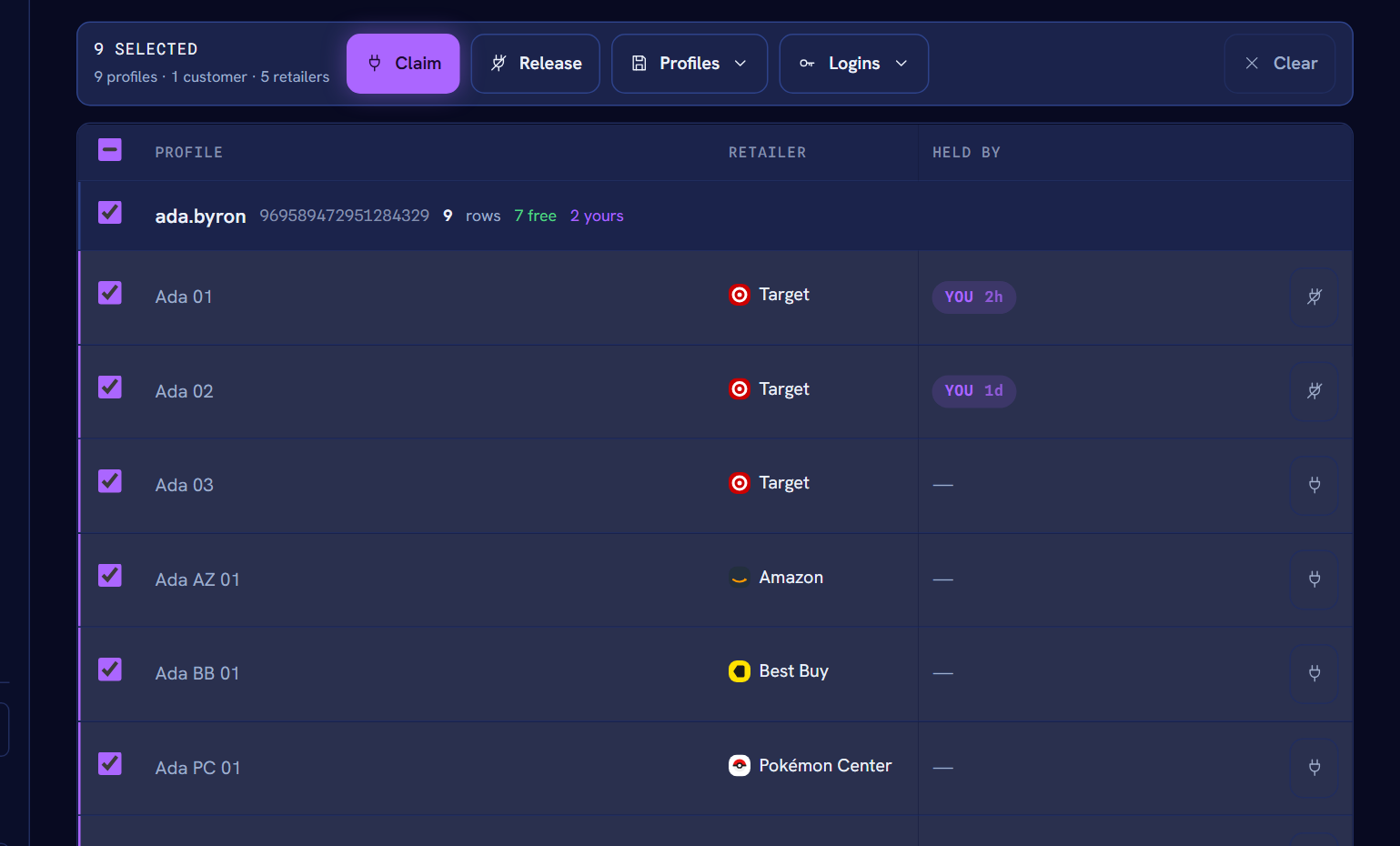Toggle the select-all checkbox in table header
The width and height of the screenshot is (1400, 846).
pyautogui.click(x=110, y=150)
